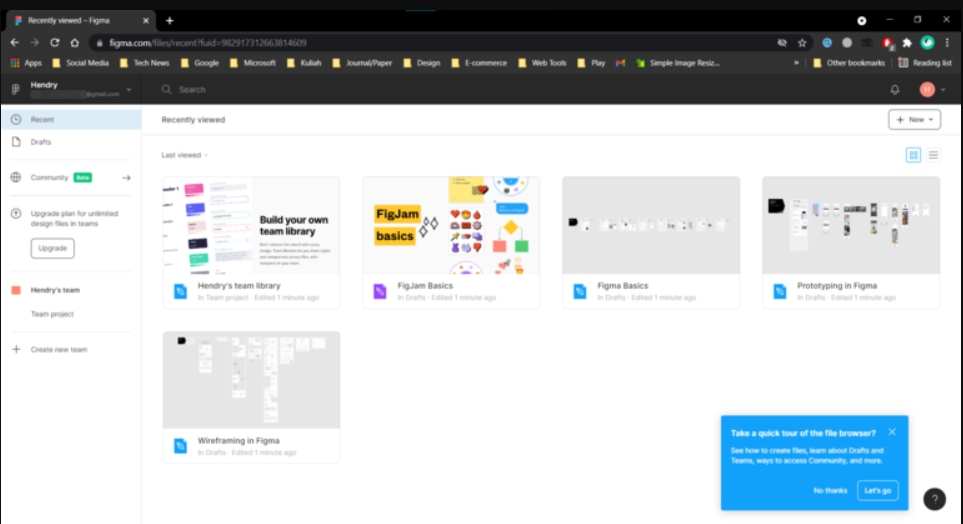963x524 pixels.
Task: Open the New file dropdown button
Action: pos(914,120)
